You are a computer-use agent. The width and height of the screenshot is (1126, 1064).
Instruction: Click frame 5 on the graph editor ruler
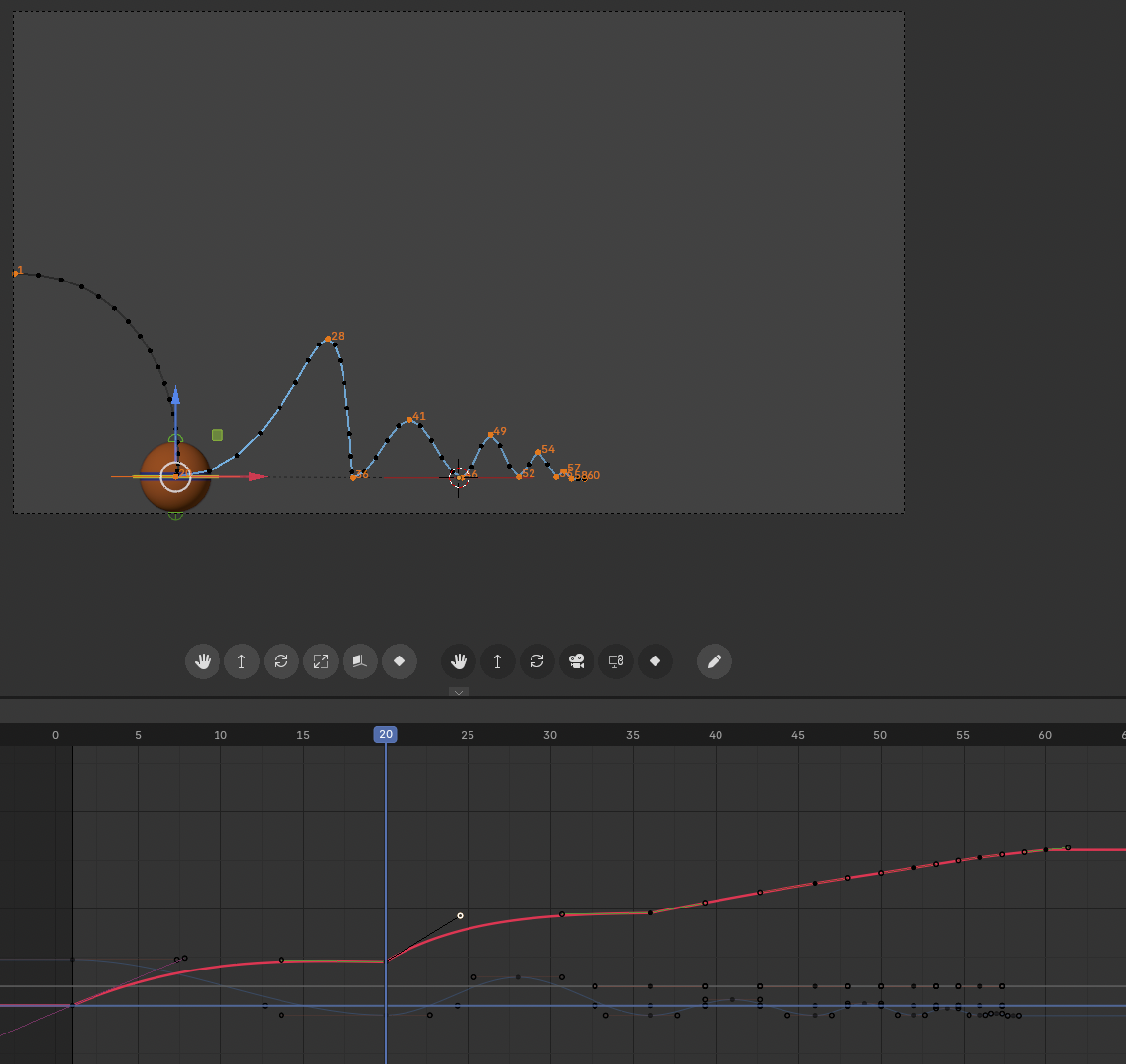point(138,735)
